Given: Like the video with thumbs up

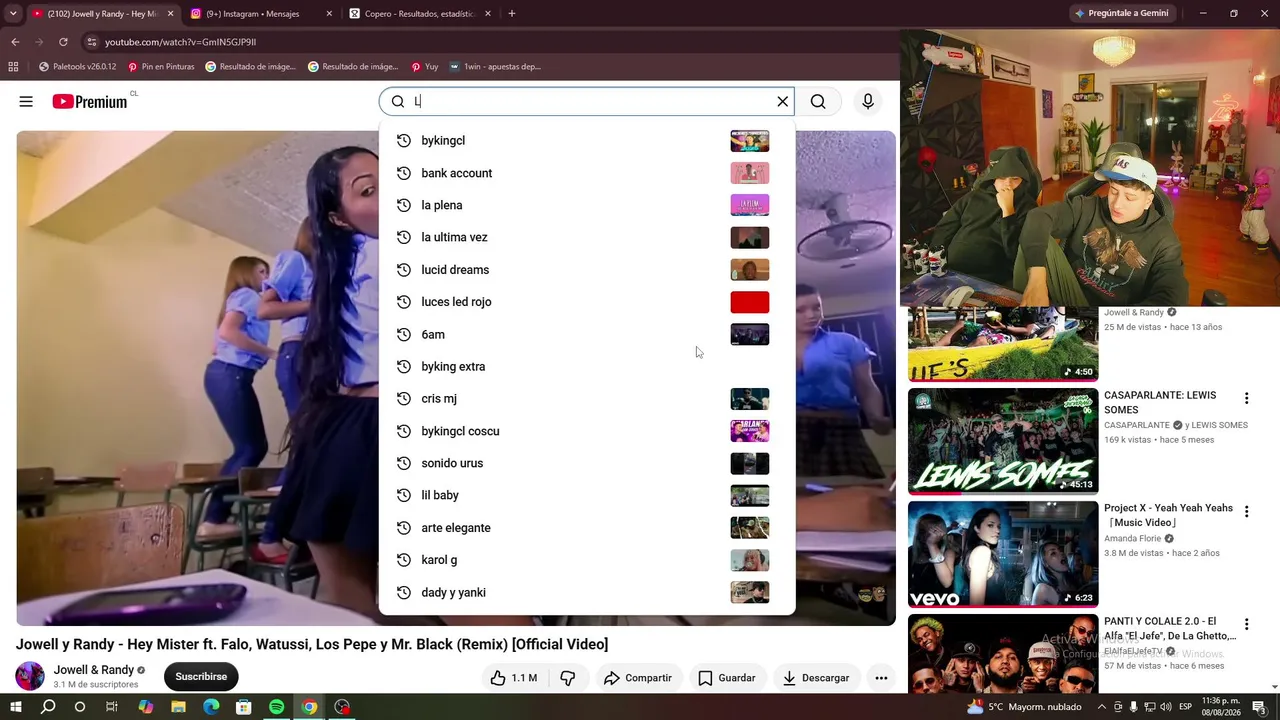Looking at the screenshot, I should [514, 678].
